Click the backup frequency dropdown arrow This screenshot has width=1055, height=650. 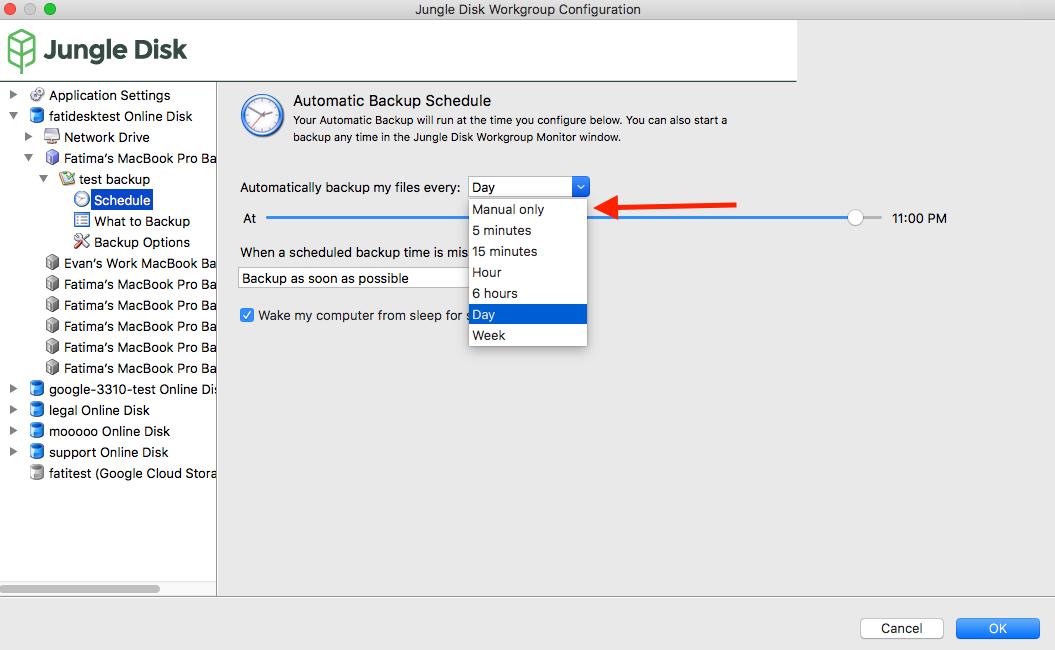pyautogui.click(x=581, y=186)
